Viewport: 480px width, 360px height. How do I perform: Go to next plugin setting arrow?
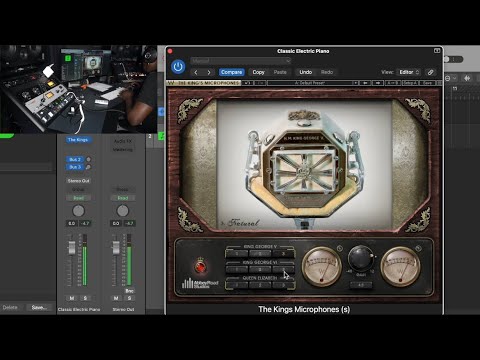click(x=209, y=72)
